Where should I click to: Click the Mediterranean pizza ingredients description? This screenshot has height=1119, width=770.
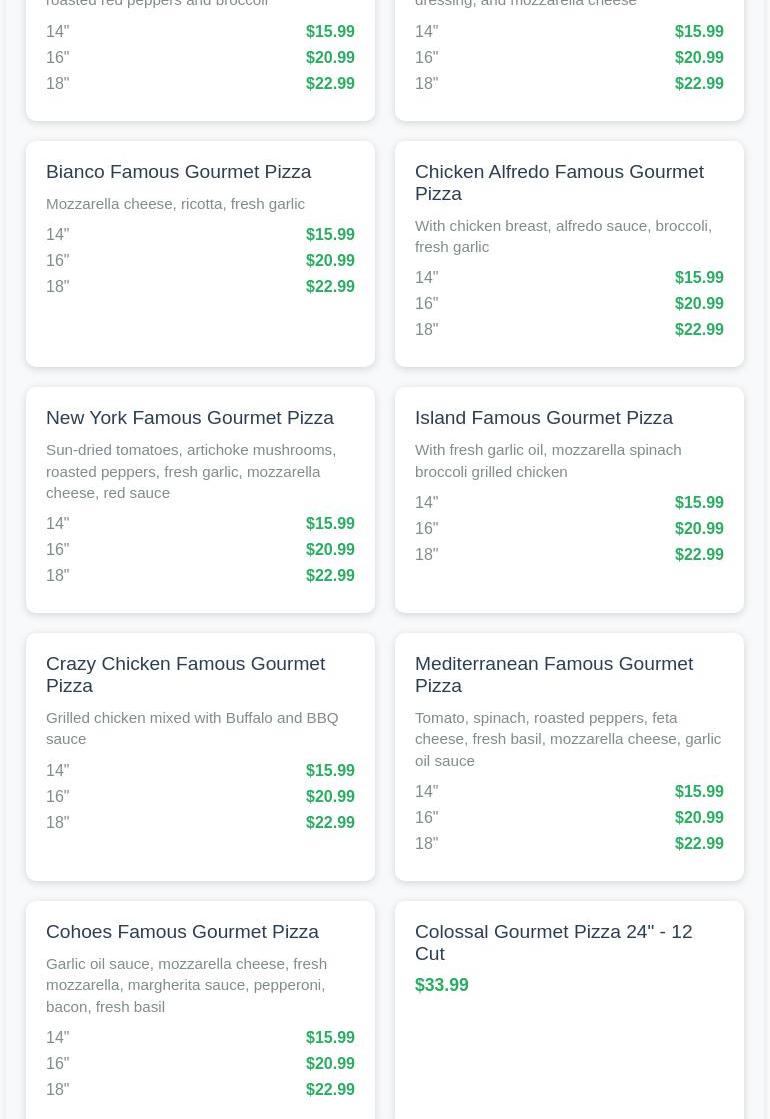click(x=567, y=739)
